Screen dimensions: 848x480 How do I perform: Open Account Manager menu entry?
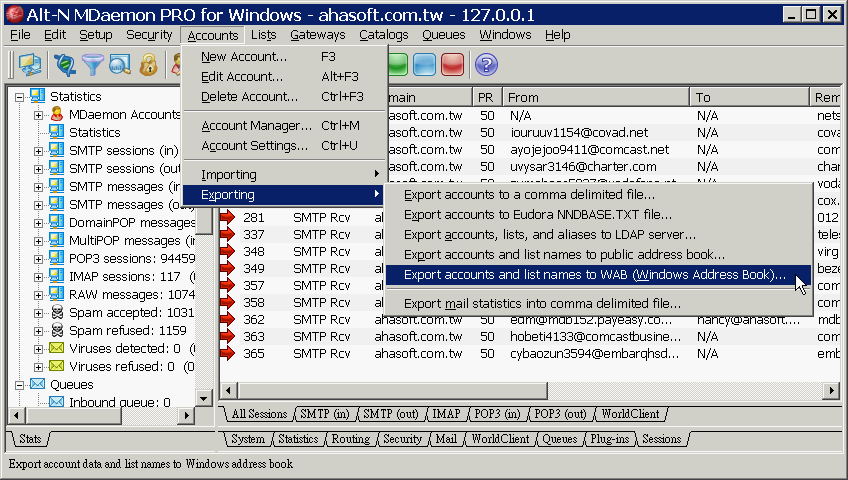pos(285,125)
